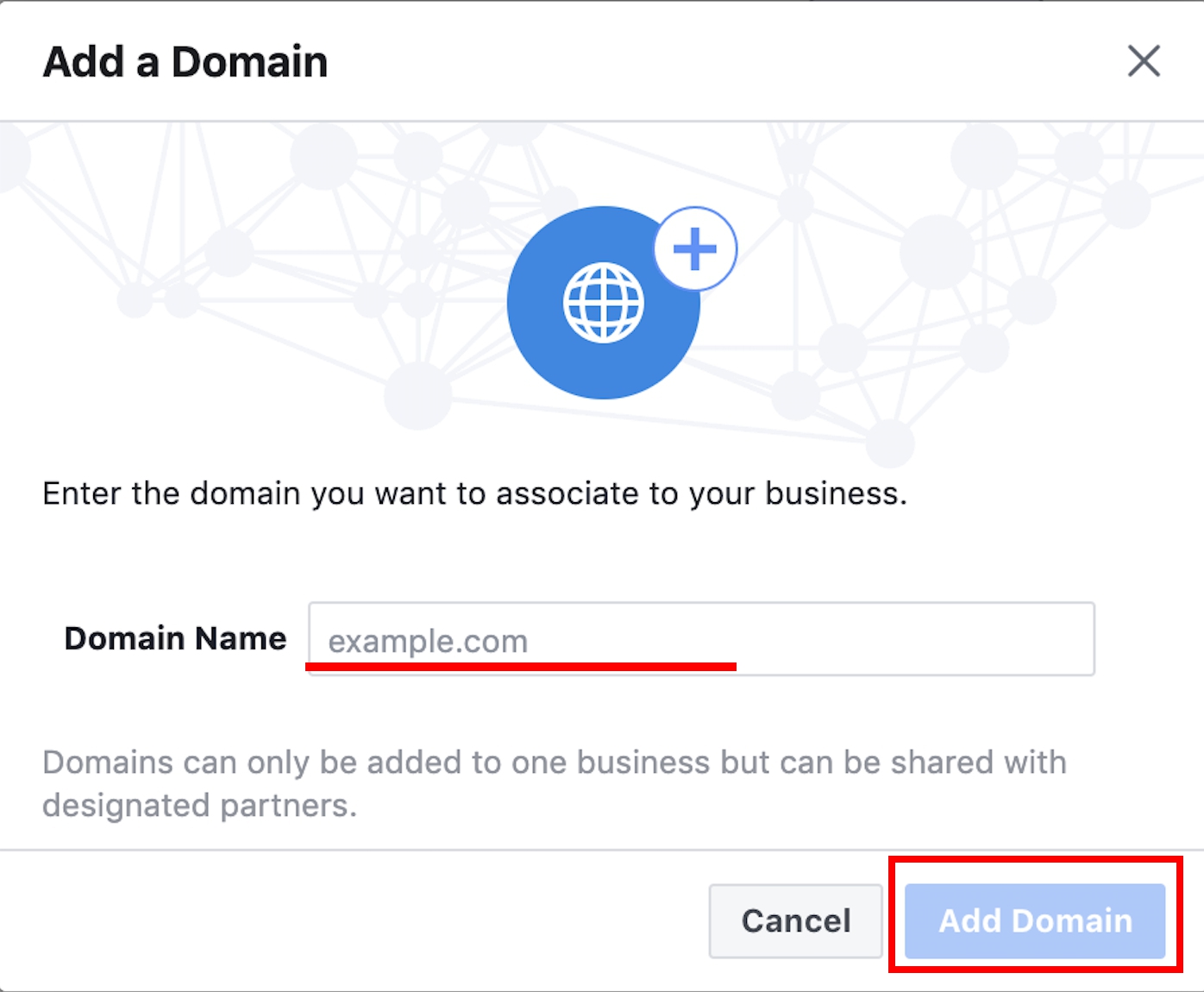
Task: Click the 'designated partners.' helper text line
Action: (x=199, y=805)
